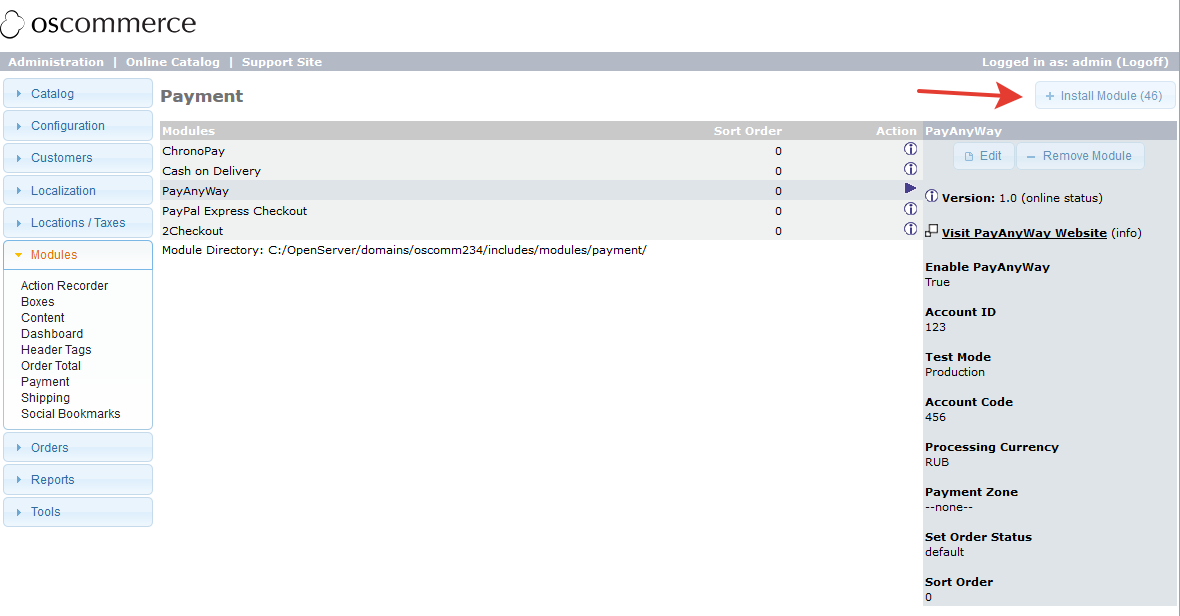The width and height of the screenshot is (1180, 616).
Task: Log off the admin account
Action: tap(1142, 62)
